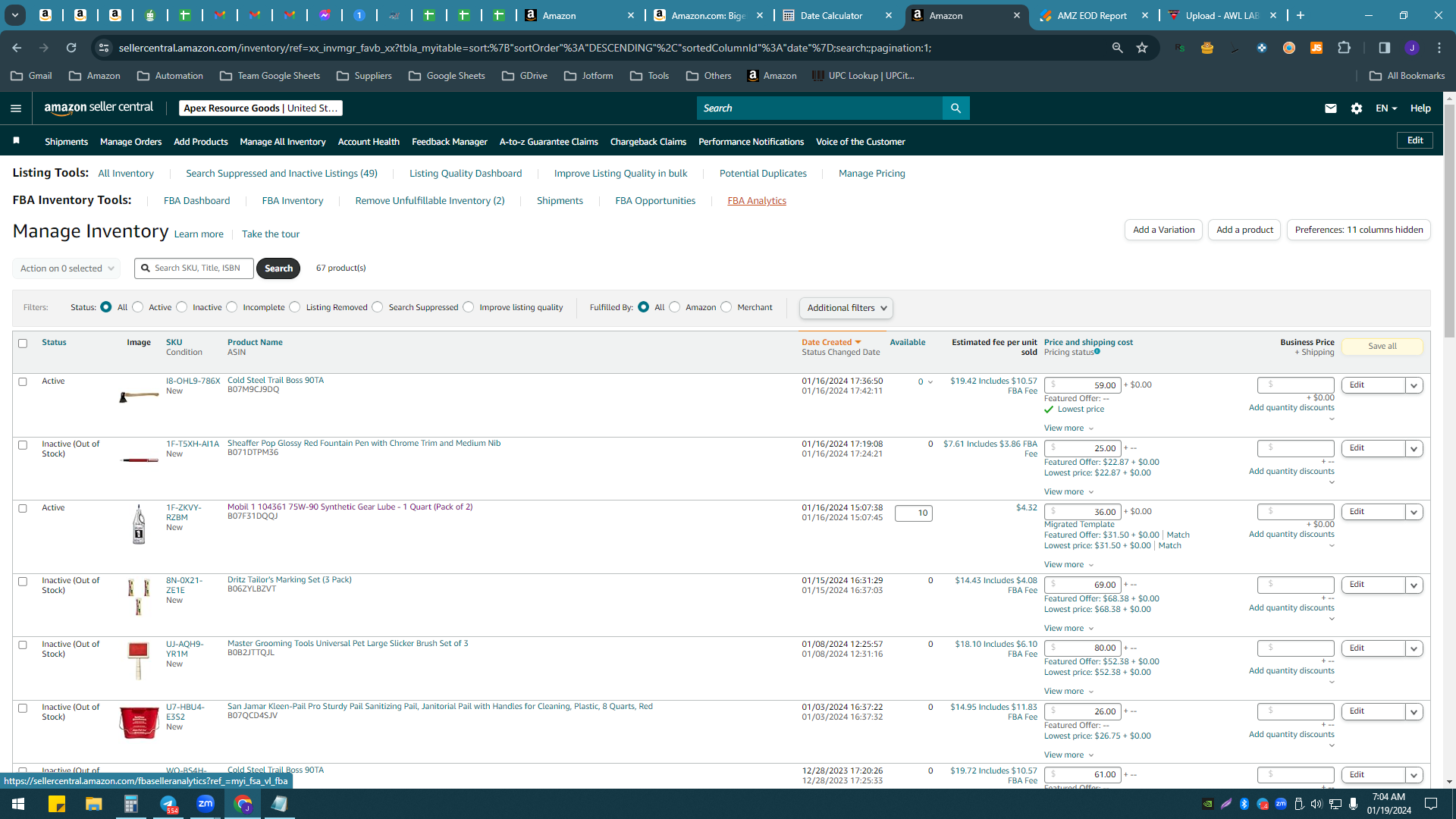Viewport: 1456px width, 819px height.
Task: Open the browser extensions puzzle icon
Action: click(x=1344, y=48)
